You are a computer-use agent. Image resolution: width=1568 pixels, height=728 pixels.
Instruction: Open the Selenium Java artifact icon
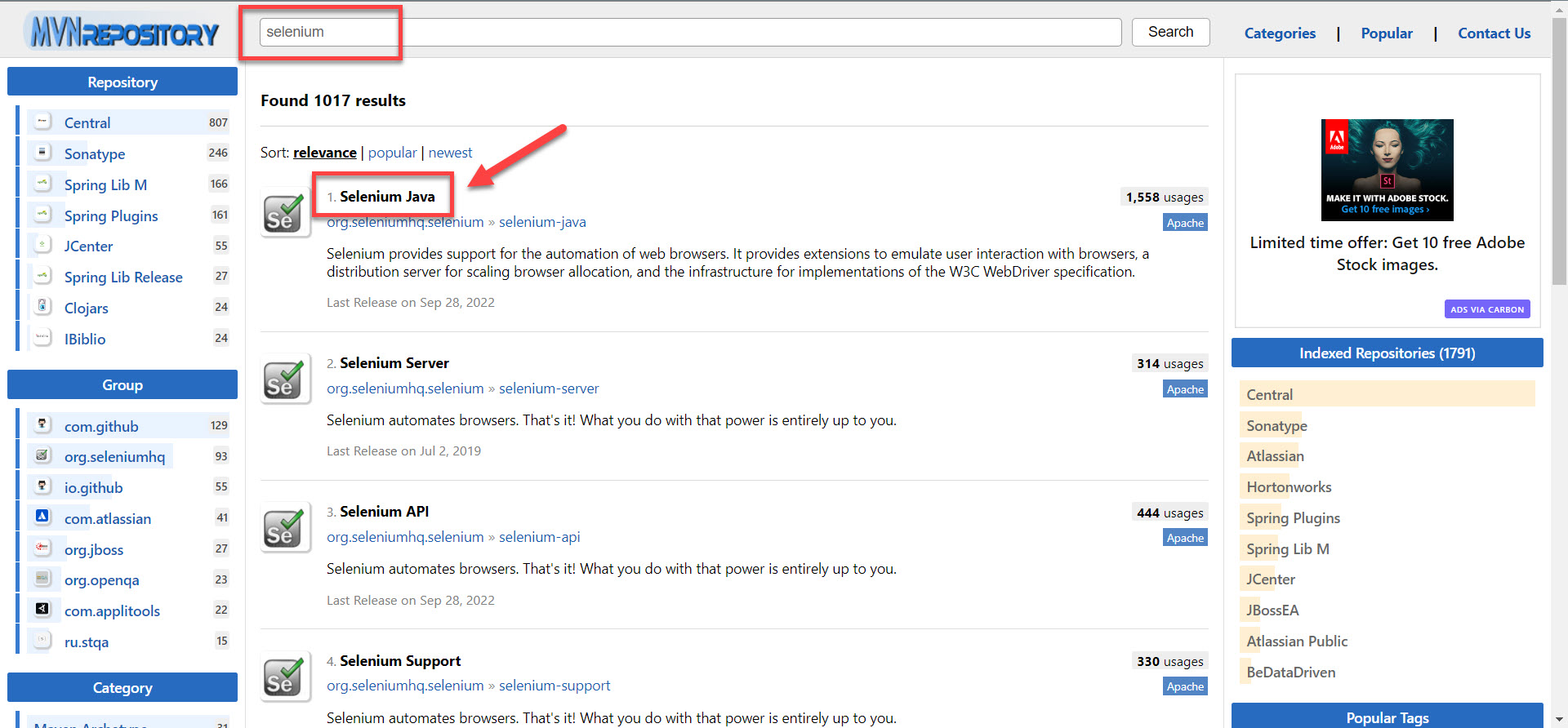(x=285, y=212)
